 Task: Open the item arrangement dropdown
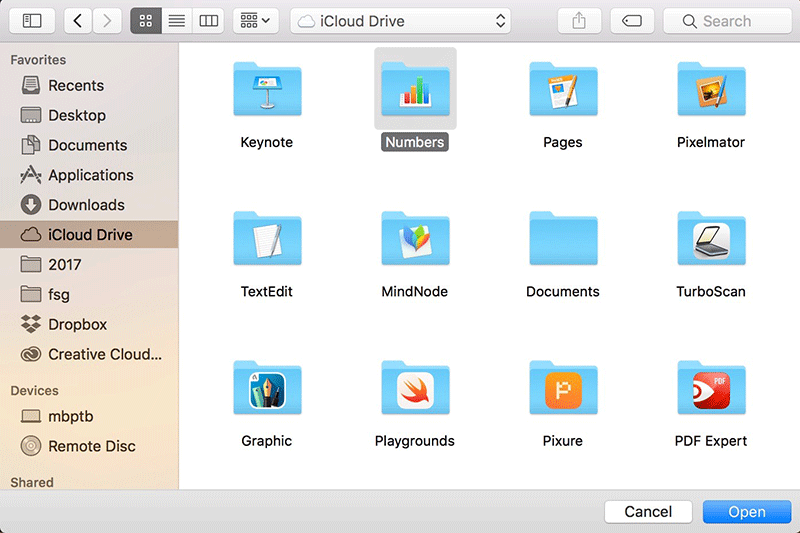(x=256, y=21)
